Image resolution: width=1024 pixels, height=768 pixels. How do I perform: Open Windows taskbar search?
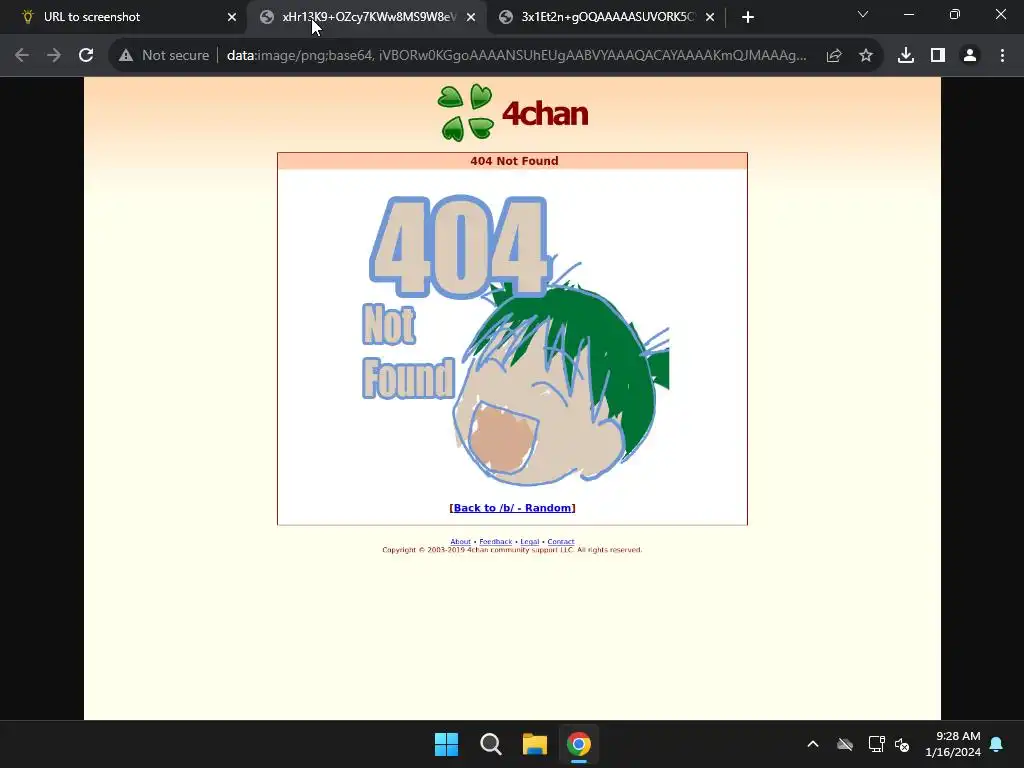coord(490,744)
